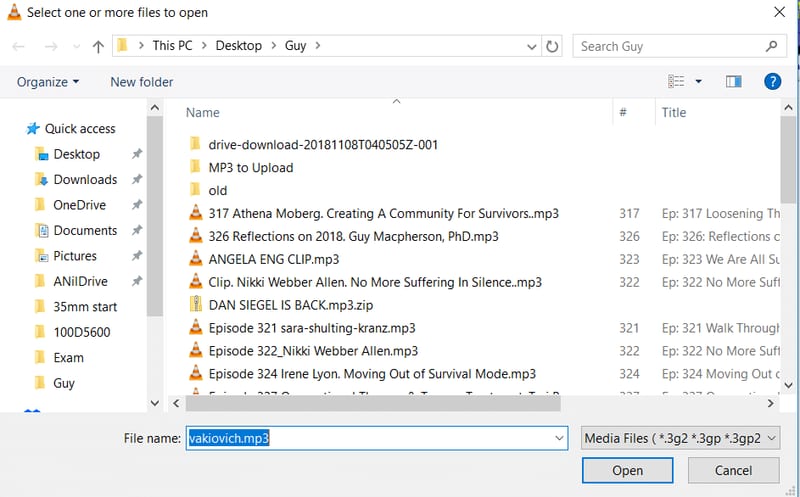Screen dimensions: 800x497
Task: Click the search magnifier icon
Action: (x=771, y=46)
